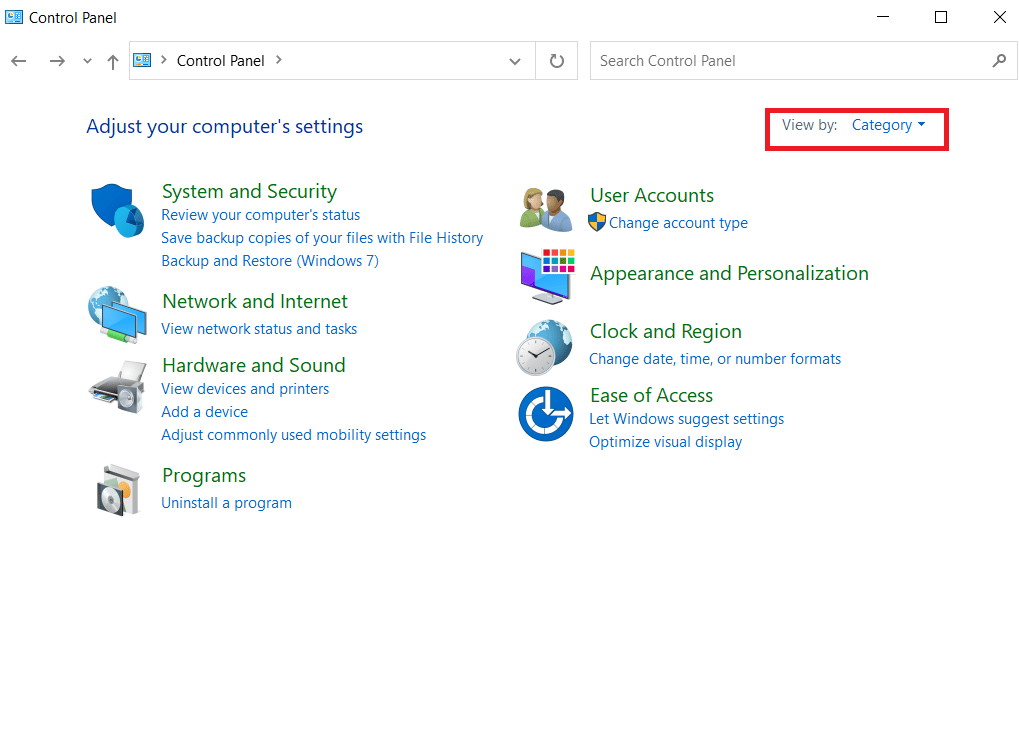Open the Programs disc and box icon
The image size is (1019, 730).
pos(118,490)
